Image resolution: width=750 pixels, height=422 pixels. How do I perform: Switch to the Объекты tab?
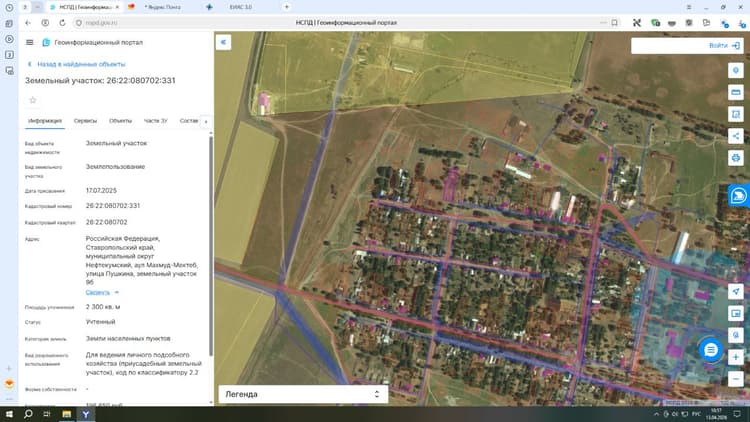[120, 121]
